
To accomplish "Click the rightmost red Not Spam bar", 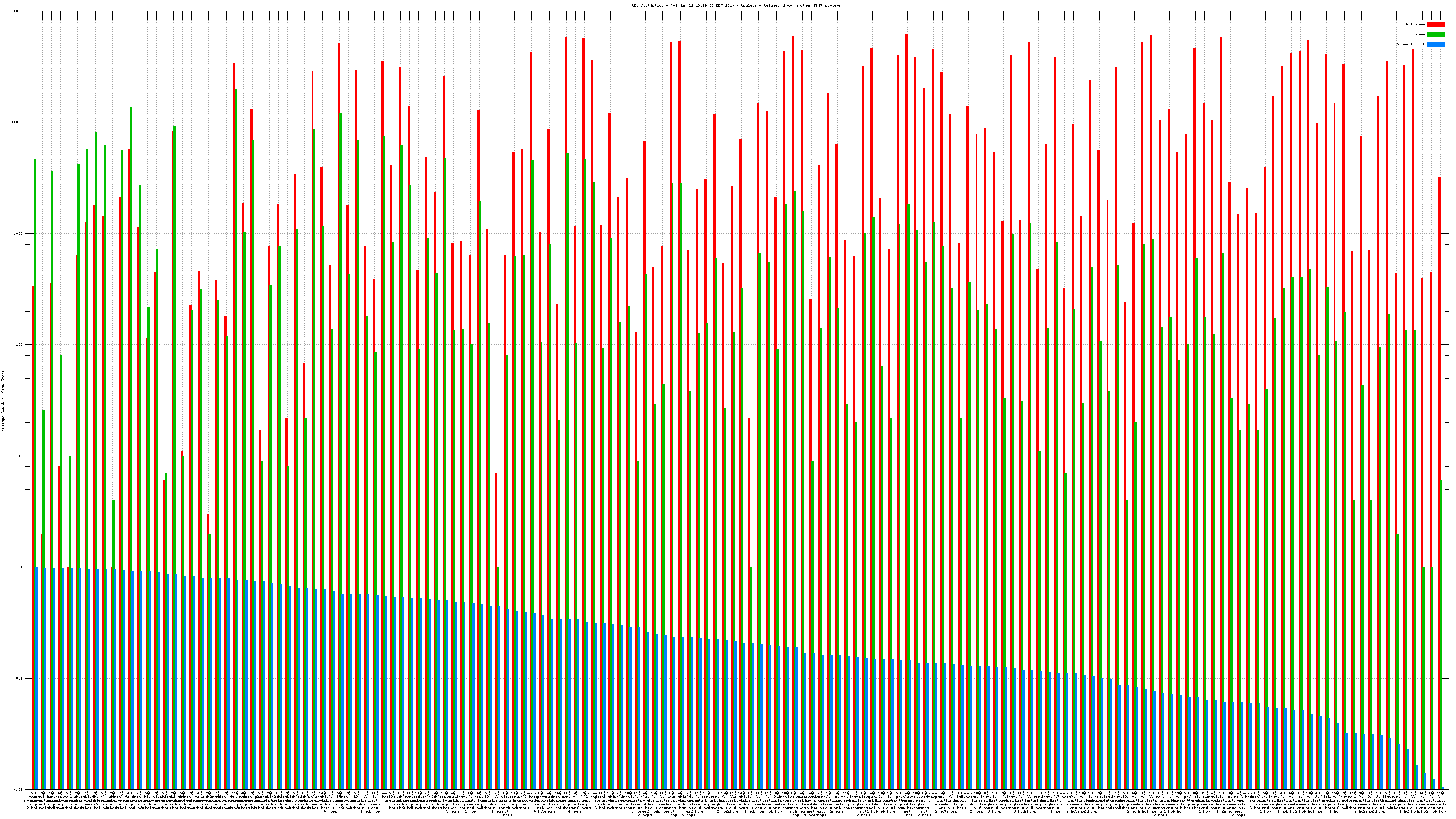I will [1439, 452].
